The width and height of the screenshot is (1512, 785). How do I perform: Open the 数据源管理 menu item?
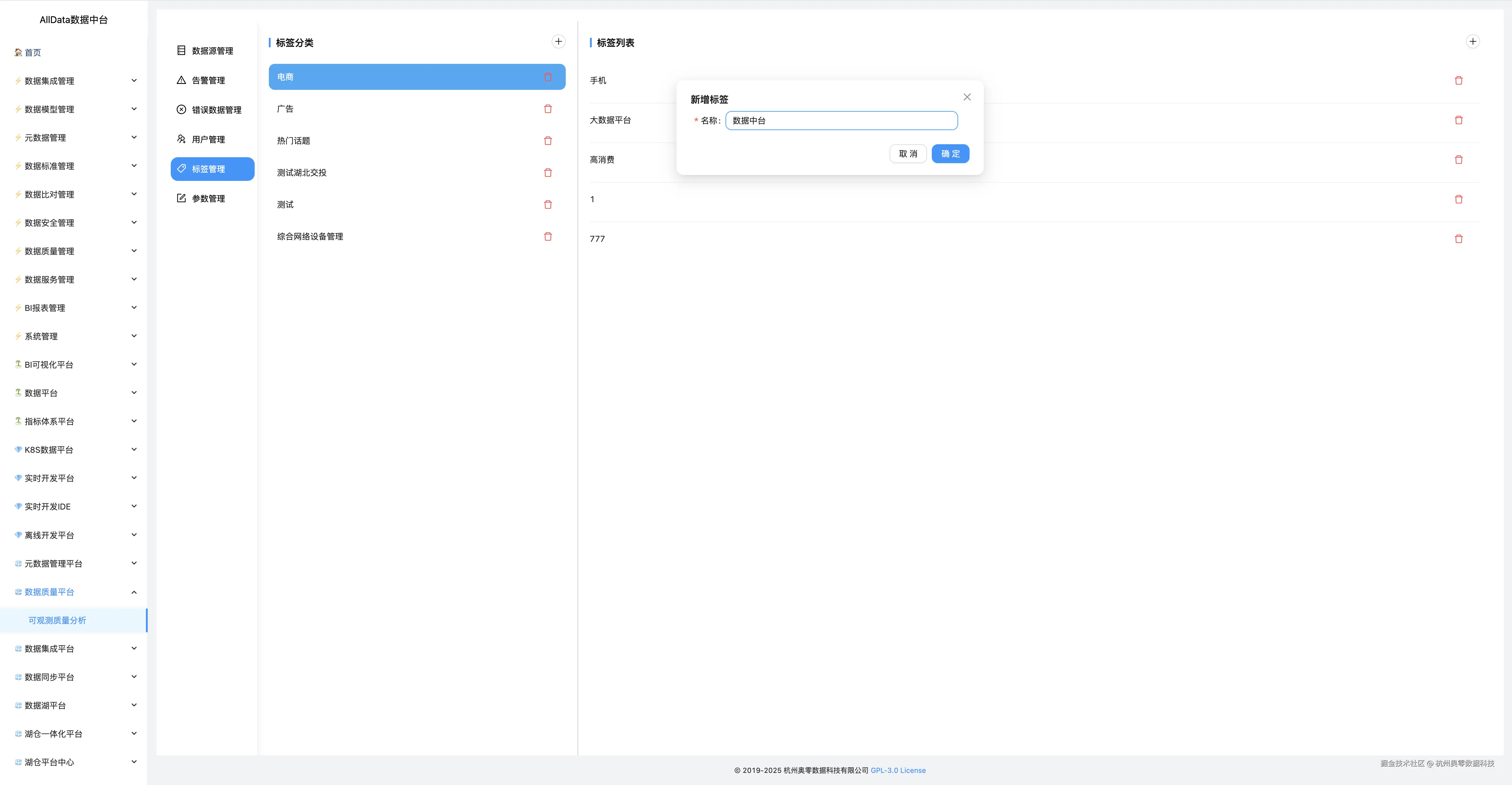point(212,51)
